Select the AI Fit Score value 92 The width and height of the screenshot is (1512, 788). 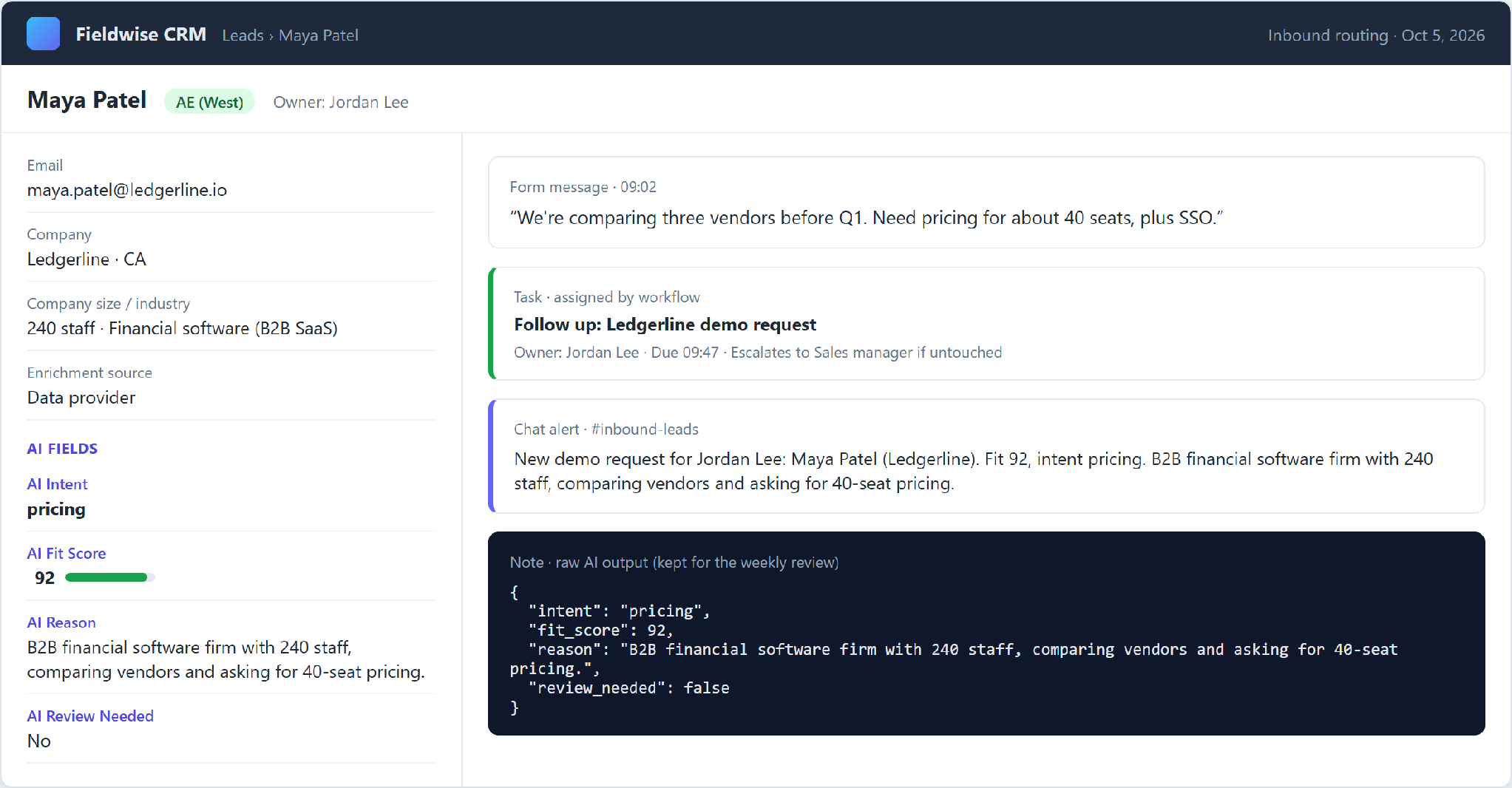tap(44, 578)
